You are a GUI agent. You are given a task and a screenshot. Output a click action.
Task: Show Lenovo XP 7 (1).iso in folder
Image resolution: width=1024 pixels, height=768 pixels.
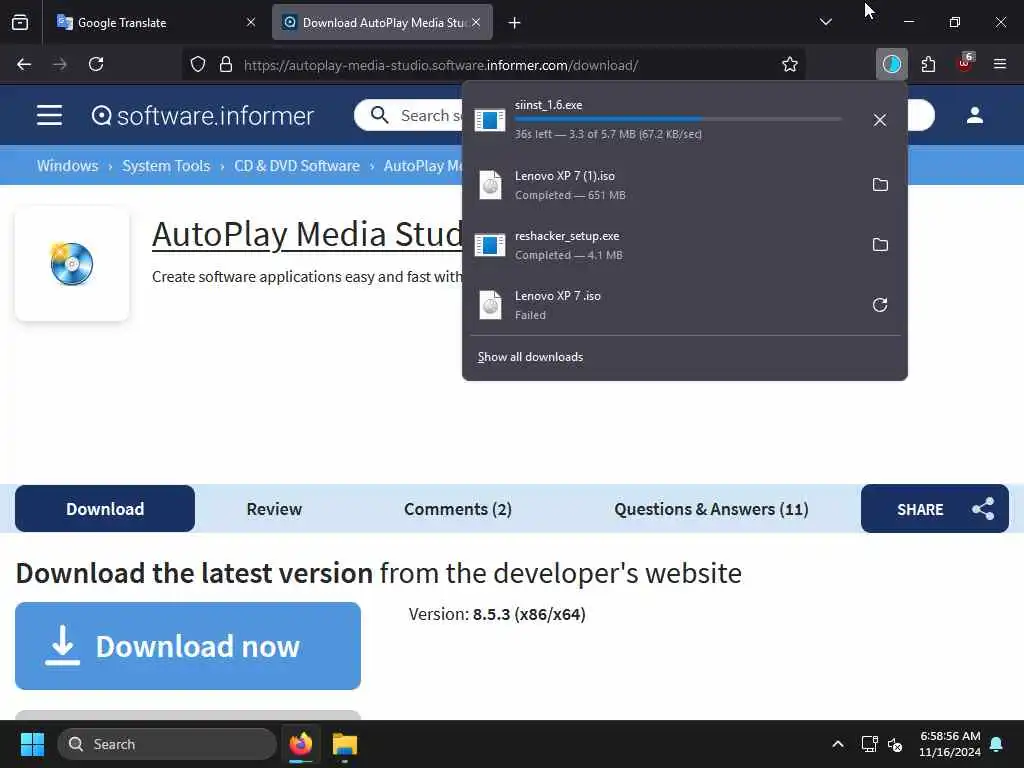(x=880, y=185)
